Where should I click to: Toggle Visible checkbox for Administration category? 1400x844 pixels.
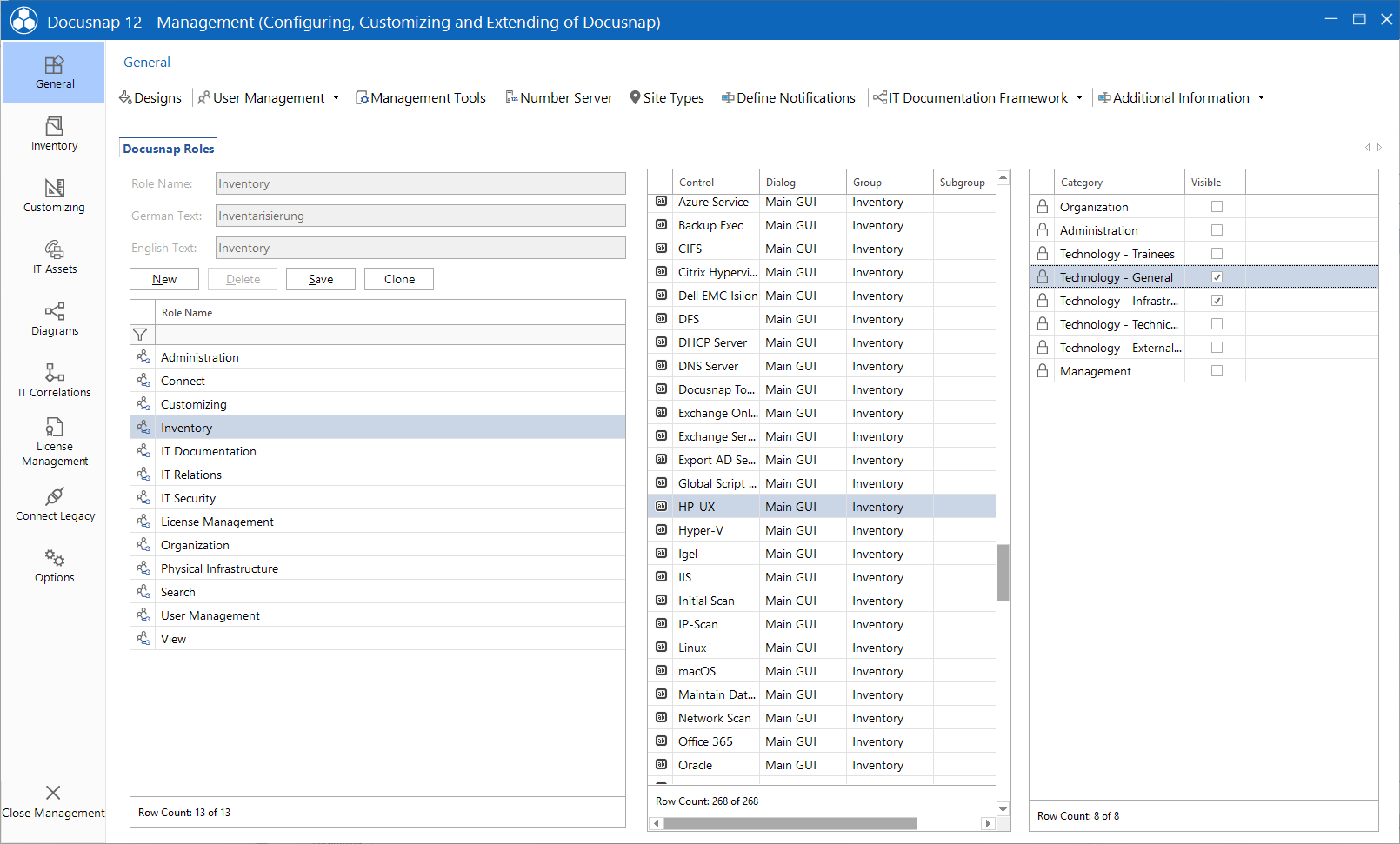(1217, 230)
